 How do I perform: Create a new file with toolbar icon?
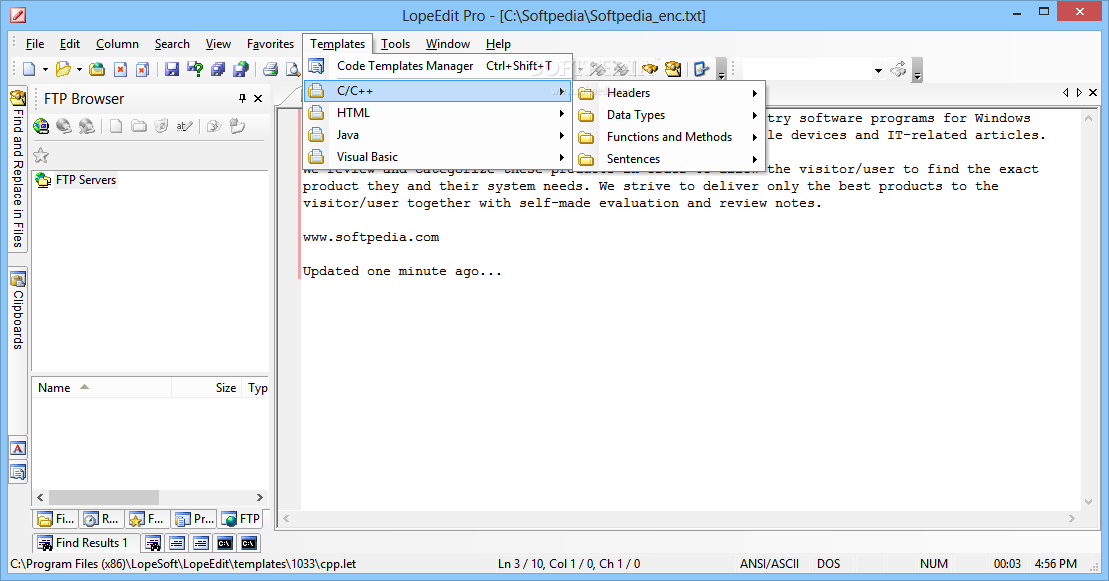(x=29, y=69)
